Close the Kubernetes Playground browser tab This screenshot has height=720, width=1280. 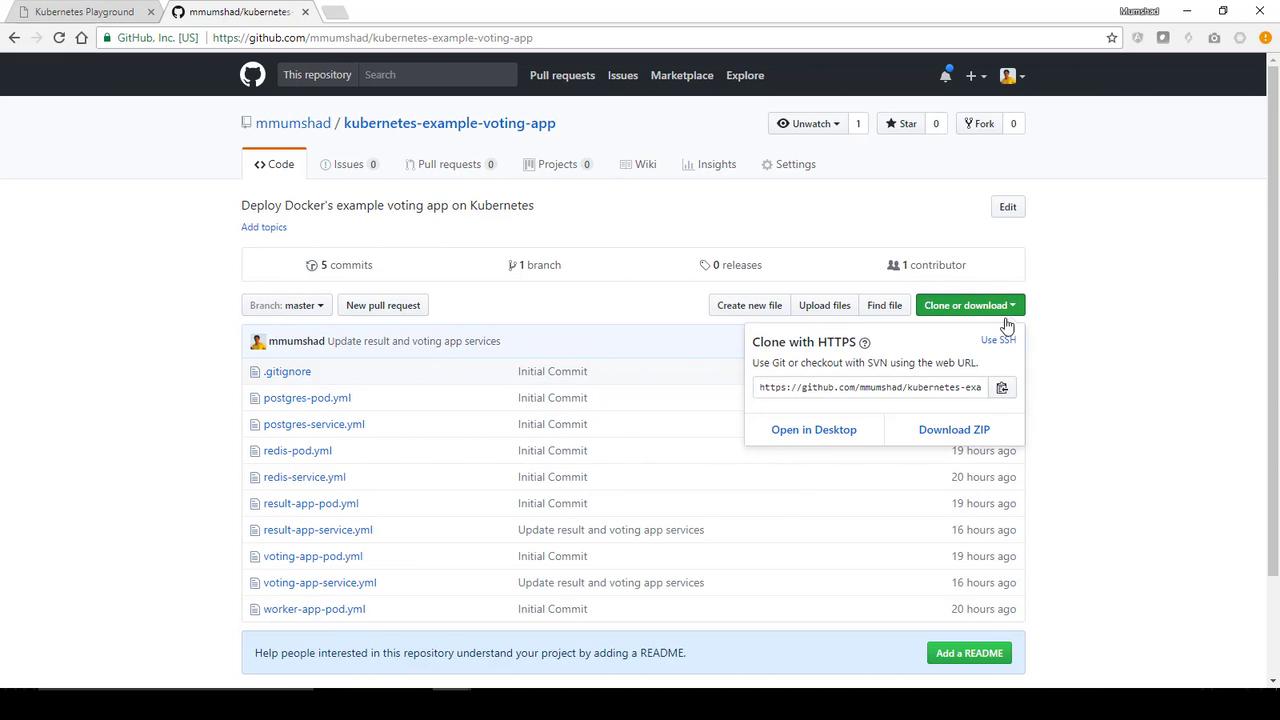point(152,12)
